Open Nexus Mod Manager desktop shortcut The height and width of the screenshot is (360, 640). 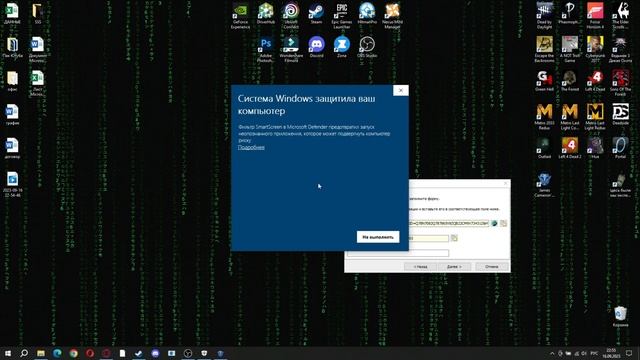click(x=392, y=16)
